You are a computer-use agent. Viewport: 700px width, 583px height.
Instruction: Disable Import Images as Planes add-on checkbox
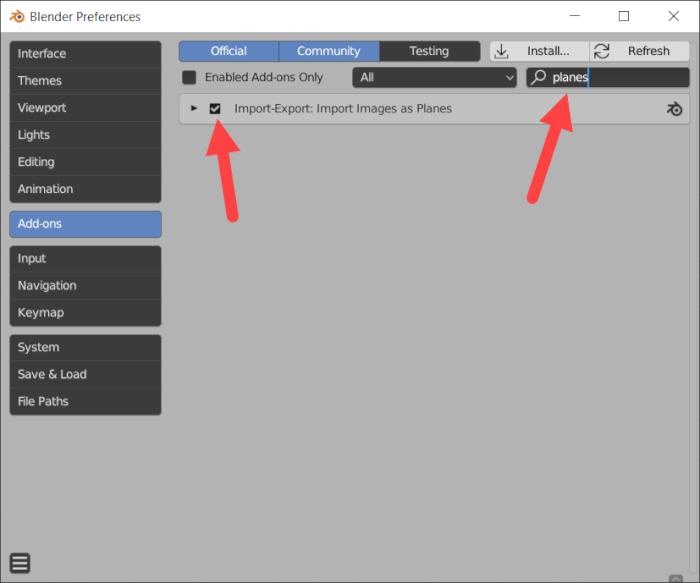(x=215, y=108)
